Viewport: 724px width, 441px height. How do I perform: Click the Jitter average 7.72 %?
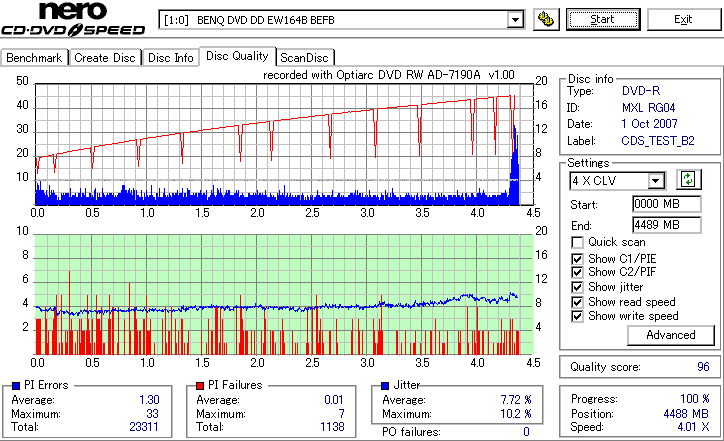pyautogui.click(x=516, y=400)
